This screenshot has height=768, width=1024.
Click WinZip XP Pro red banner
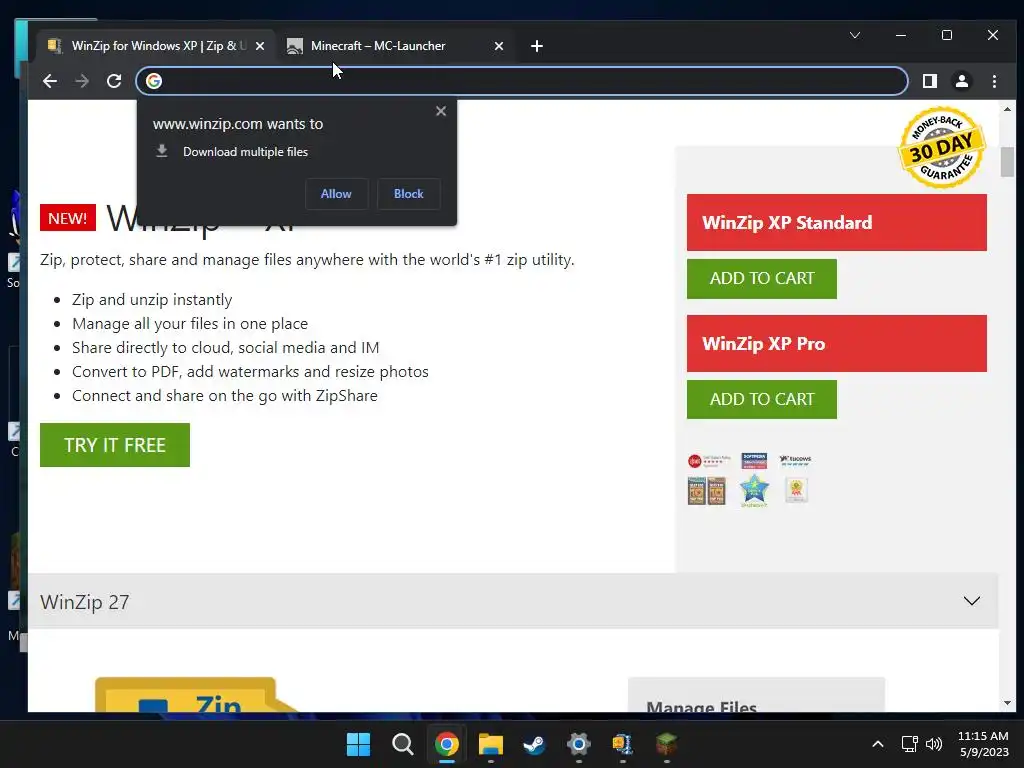point(837,344)
